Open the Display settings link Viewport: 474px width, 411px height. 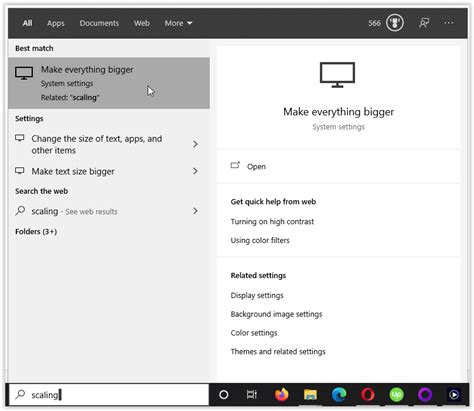257,295
